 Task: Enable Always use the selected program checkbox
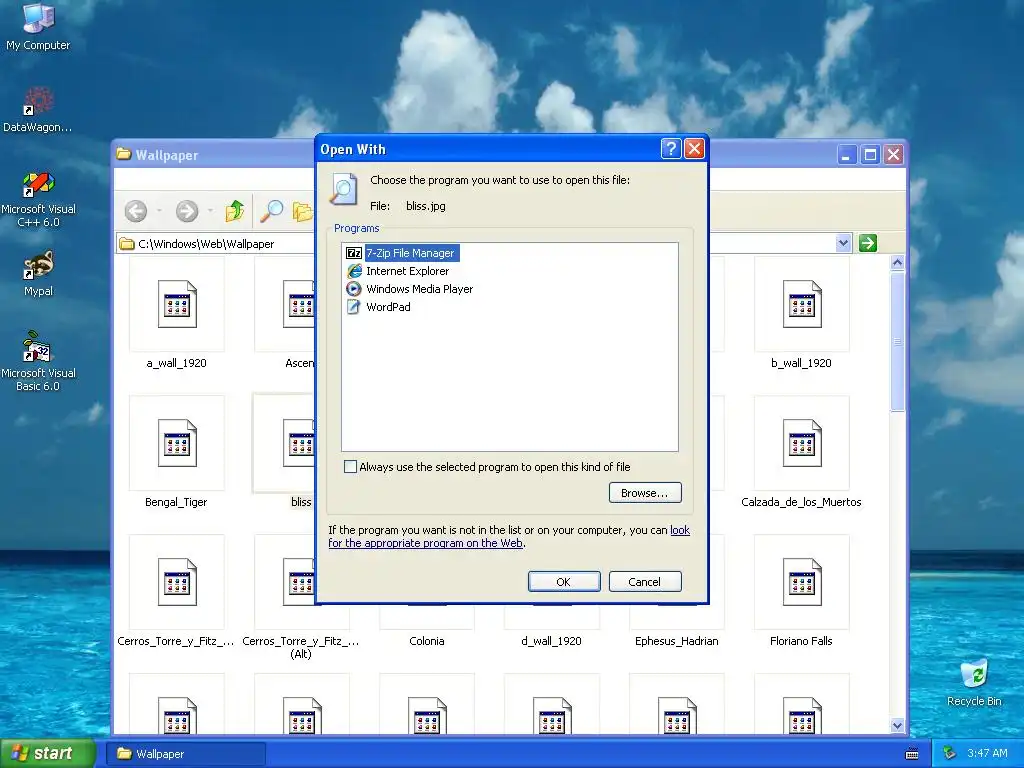coord(351,467)
